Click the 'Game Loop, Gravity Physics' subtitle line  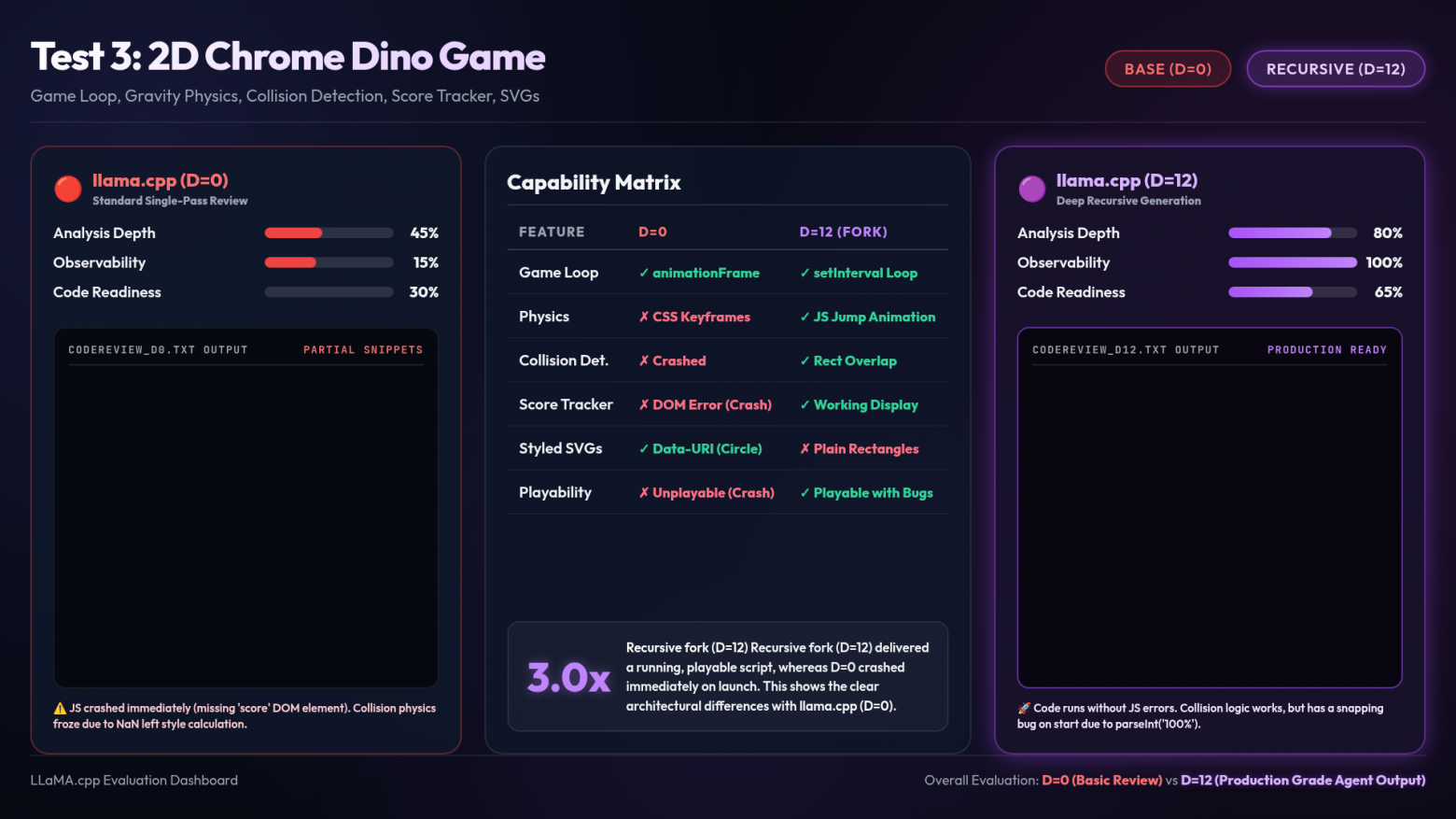point(285,96)
